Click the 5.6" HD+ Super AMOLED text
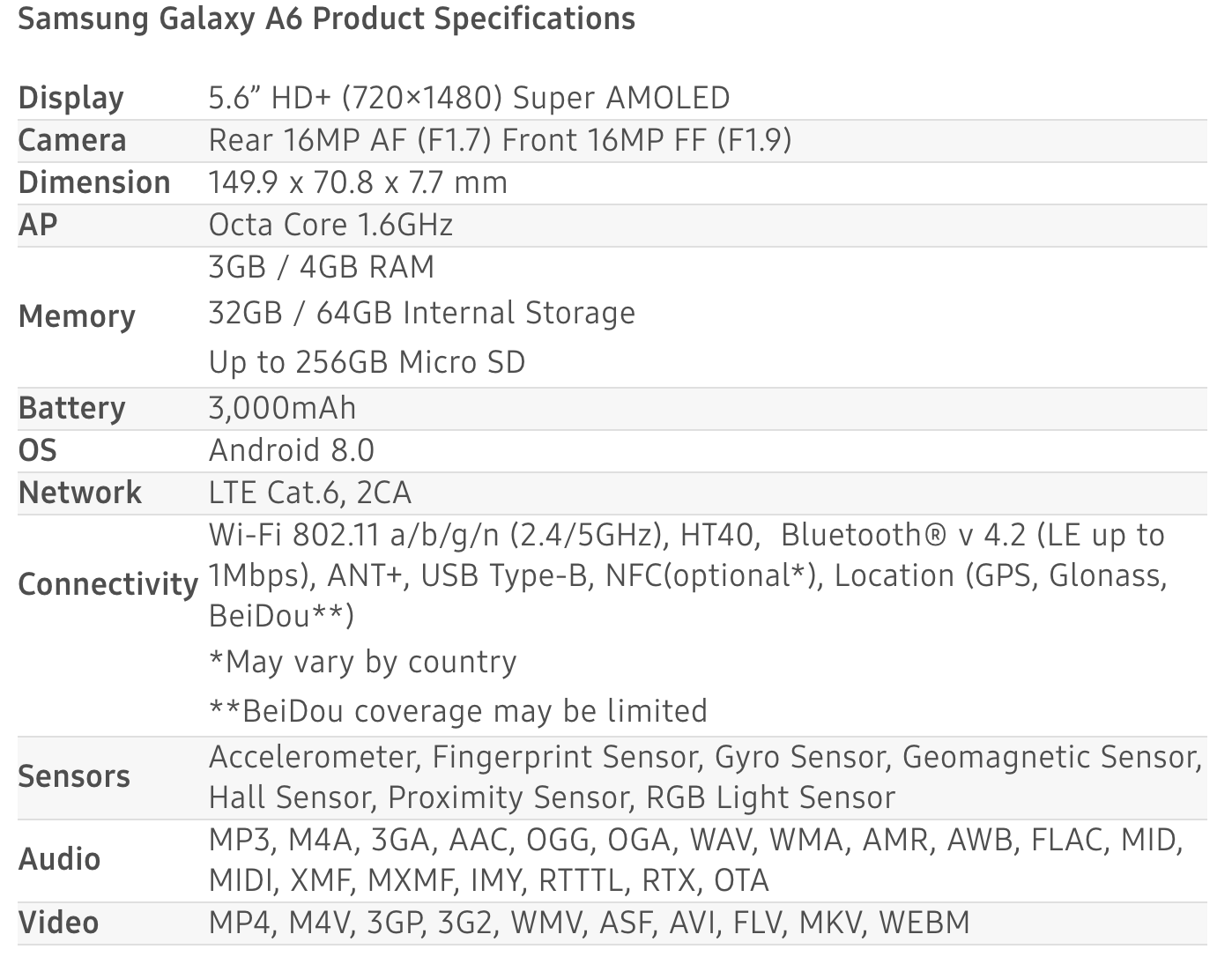 [x=469, y=98]
